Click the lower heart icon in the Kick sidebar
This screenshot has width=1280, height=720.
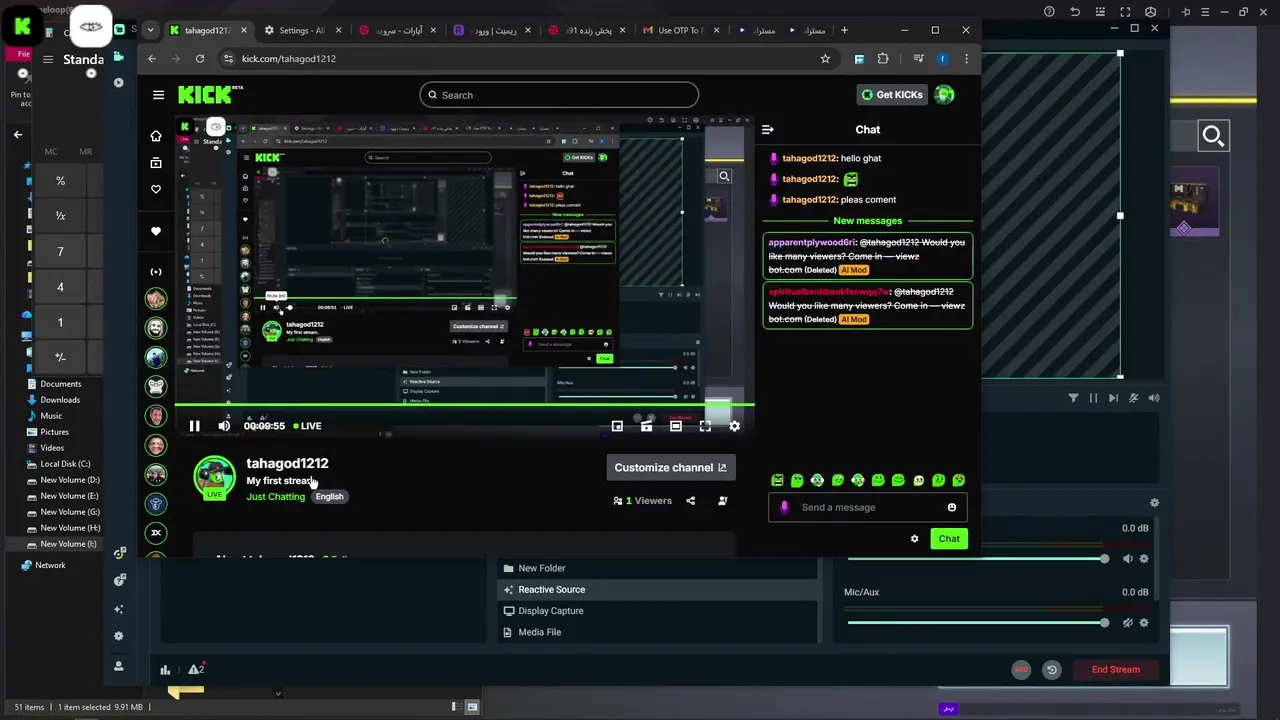pyautogui.click(x=155, y=231)
